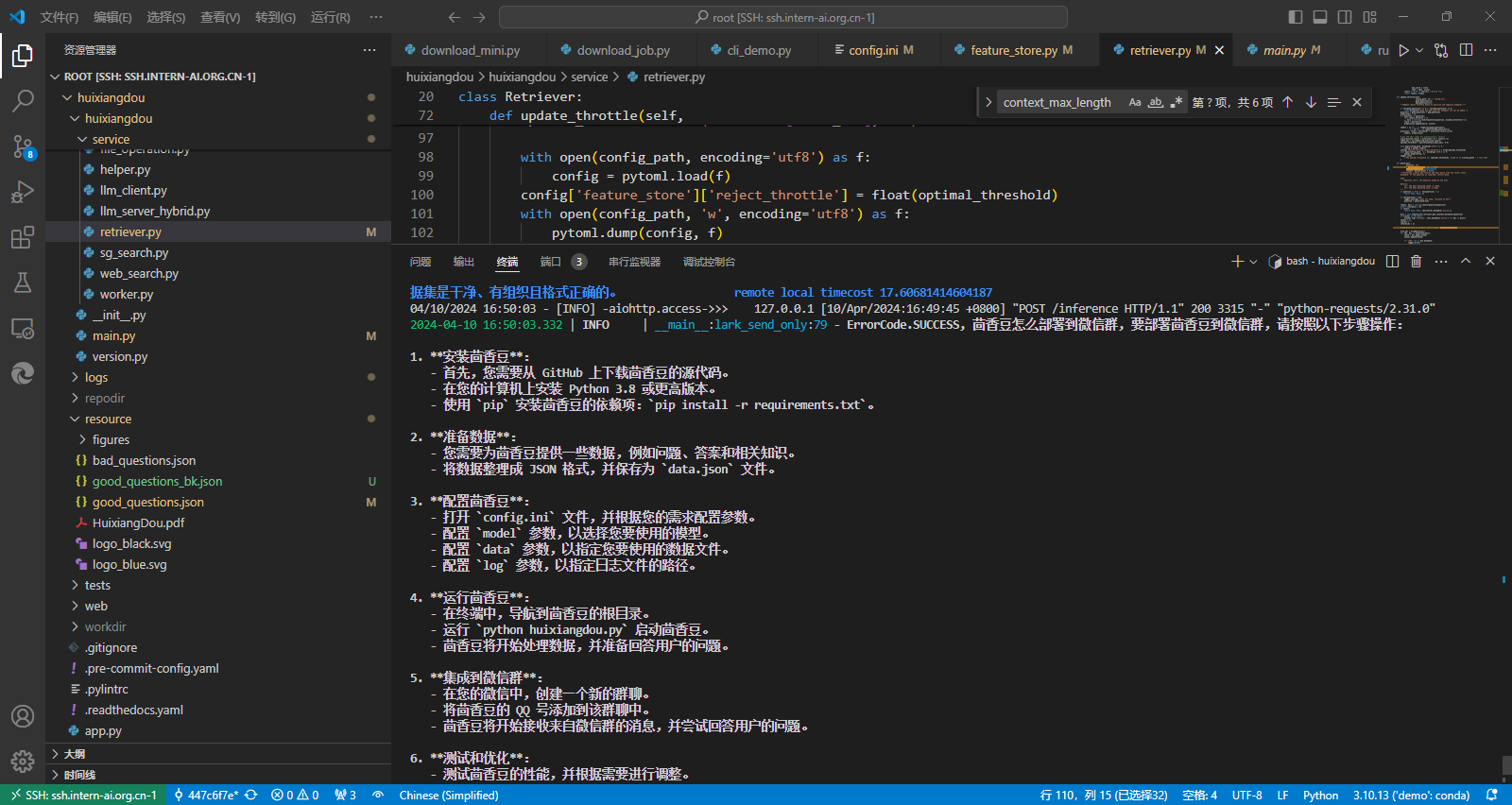This screenshot has width=1512, height=805.
Task: Kill terminal using the trash icon
Action: [x=1416, y=262]
